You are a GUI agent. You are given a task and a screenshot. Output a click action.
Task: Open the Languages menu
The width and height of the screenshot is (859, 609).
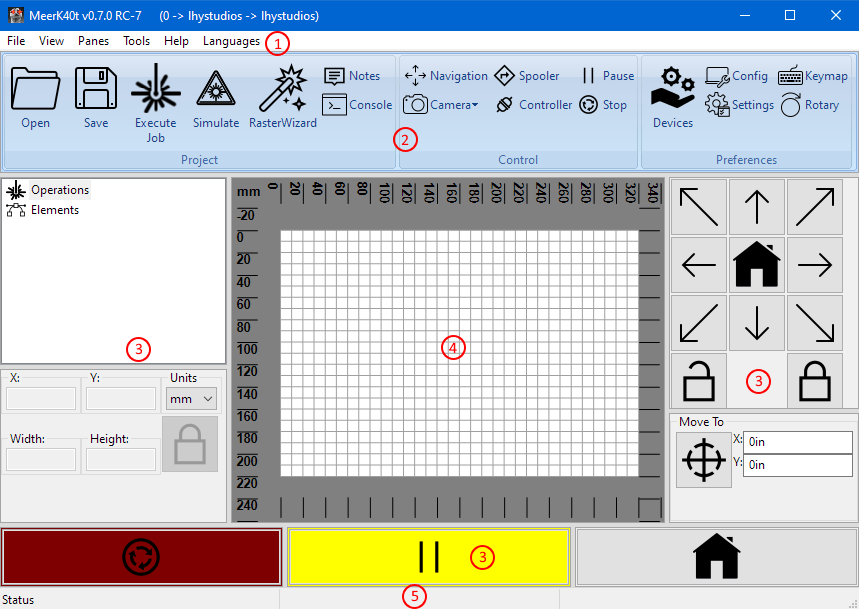(231, 41)
